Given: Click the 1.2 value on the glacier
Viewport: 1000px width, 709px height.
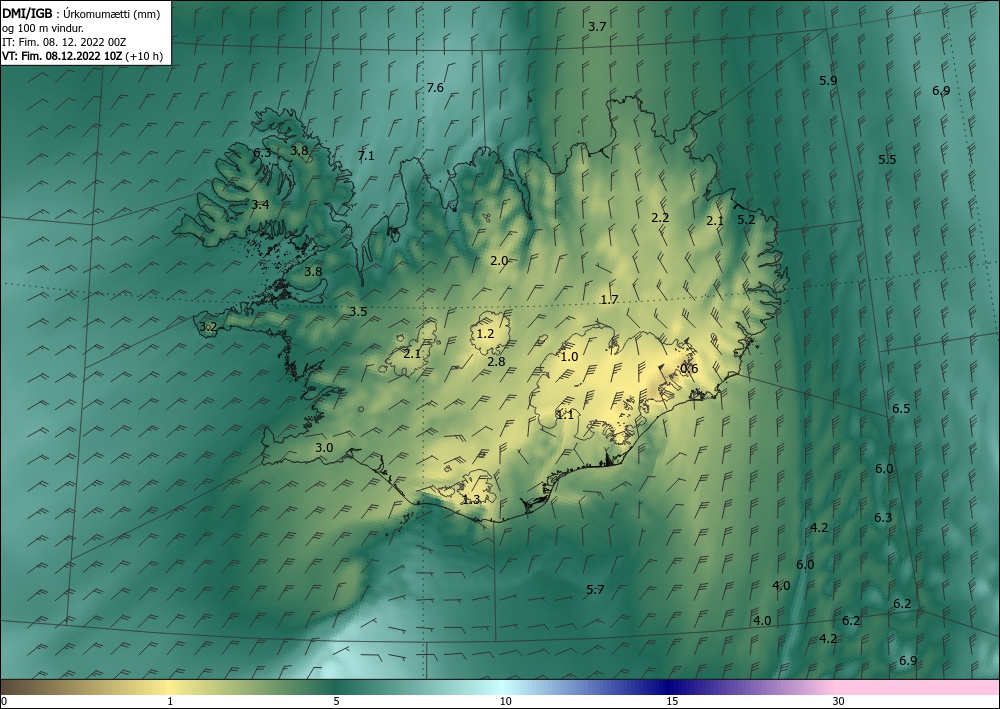Looking at the screenshot, I should point(485,334).
